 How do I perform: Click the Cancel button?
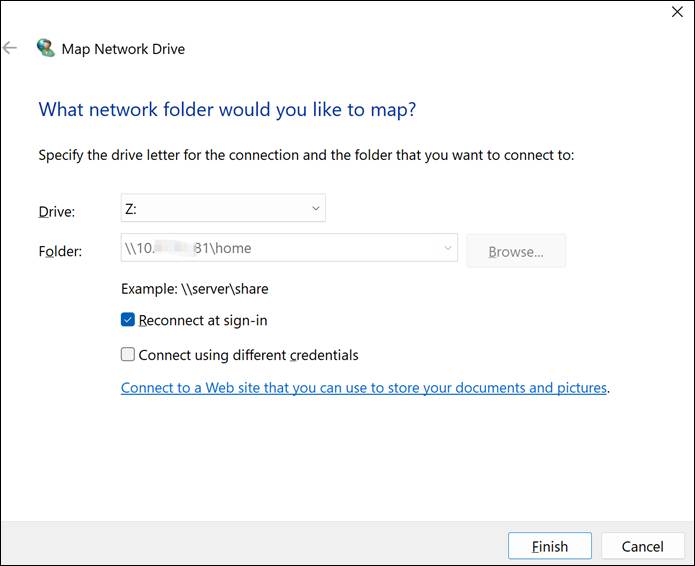point(642,546)
